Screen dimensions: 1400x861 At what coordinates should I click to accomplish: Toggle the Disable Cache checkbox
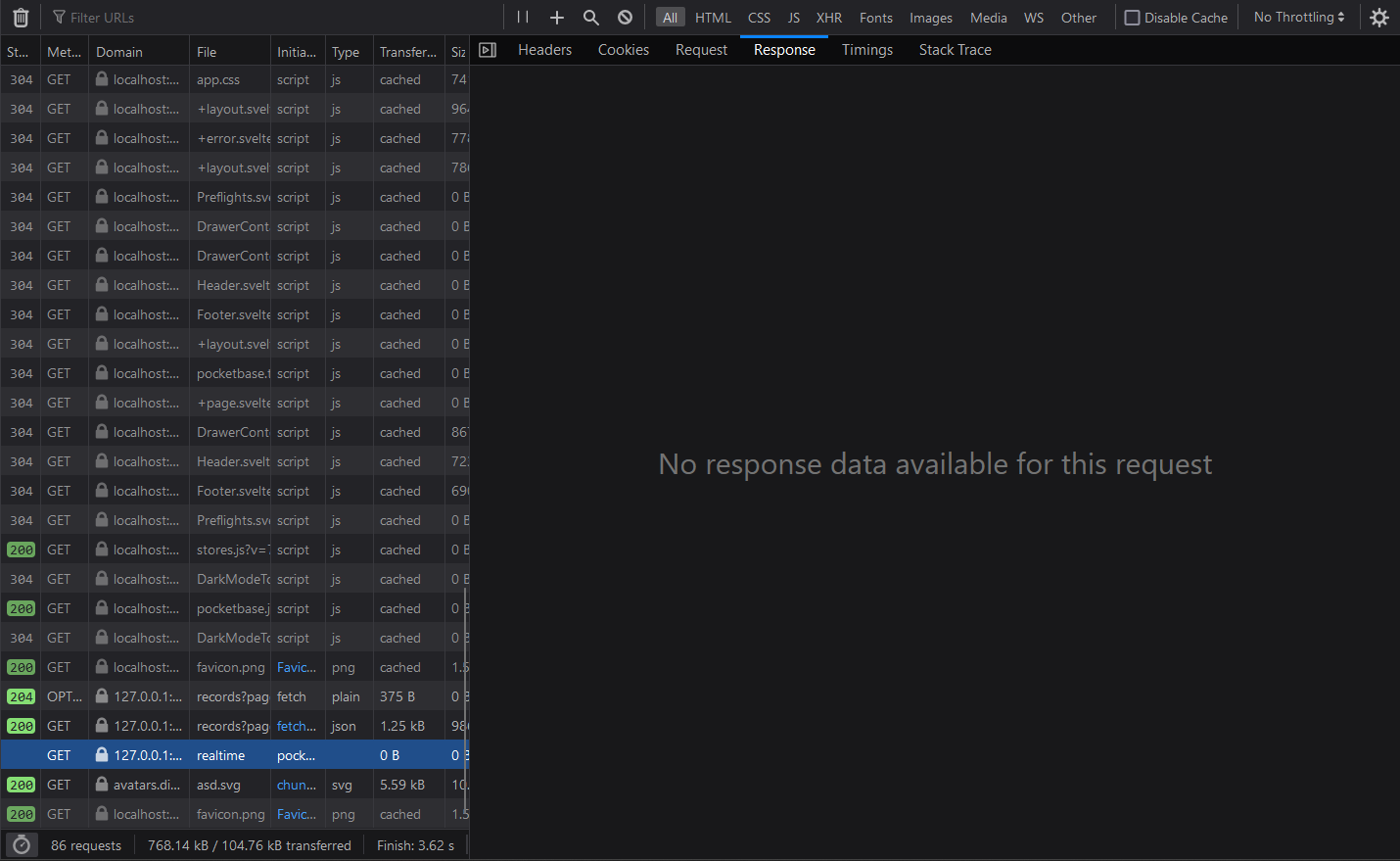click(1132, 18)
